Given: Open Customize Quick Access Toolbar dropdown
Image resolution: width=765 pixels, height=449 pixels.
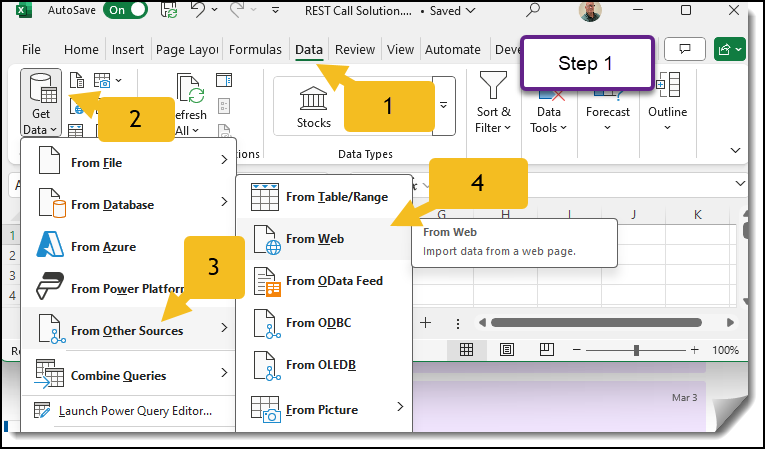Looking at the screenshot, I should coord(275,10).
